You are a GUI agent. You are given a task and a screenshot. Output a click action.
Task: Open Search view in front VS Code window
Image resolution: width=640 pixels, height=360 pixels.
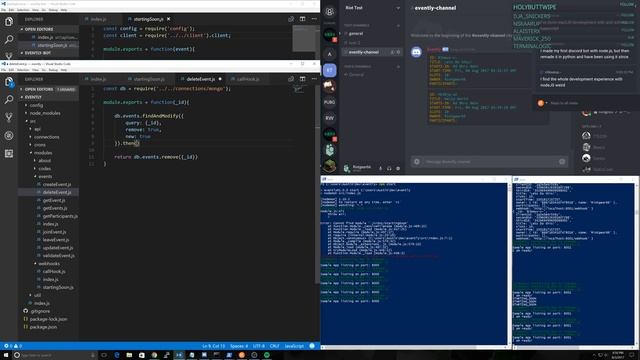click(9, 100)
